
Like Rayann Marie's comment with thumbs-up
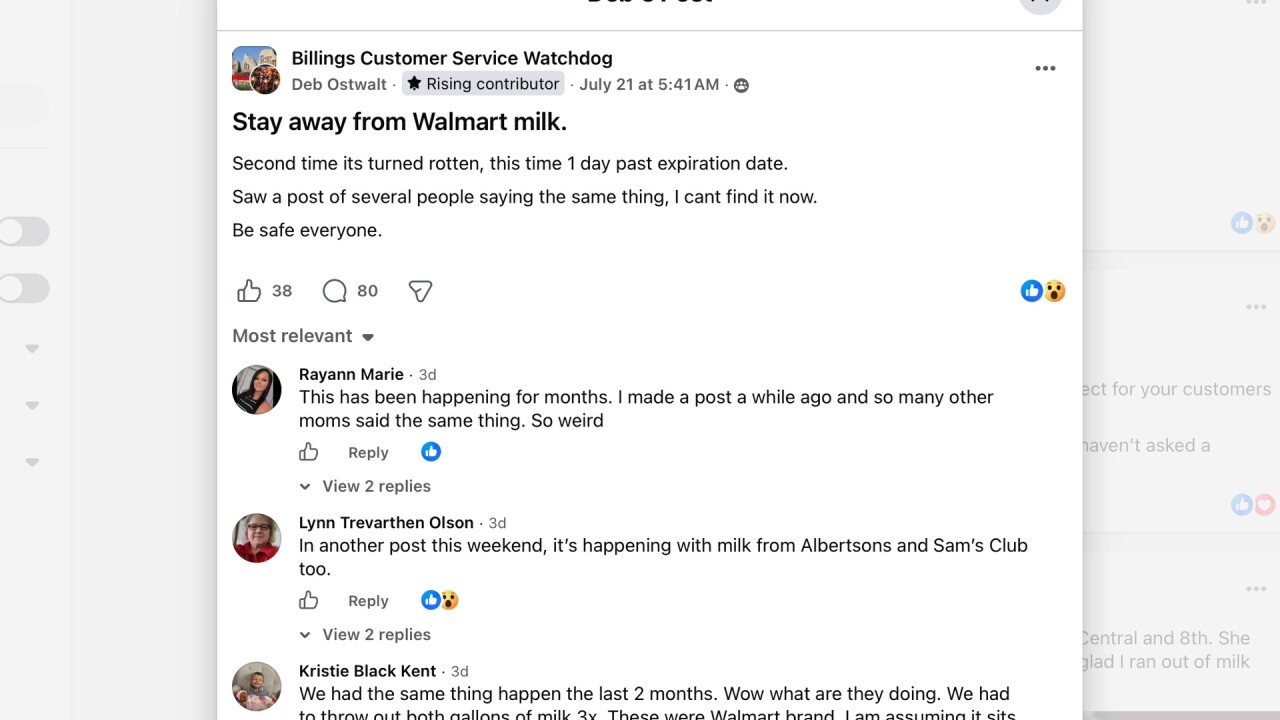coord(309,452)
